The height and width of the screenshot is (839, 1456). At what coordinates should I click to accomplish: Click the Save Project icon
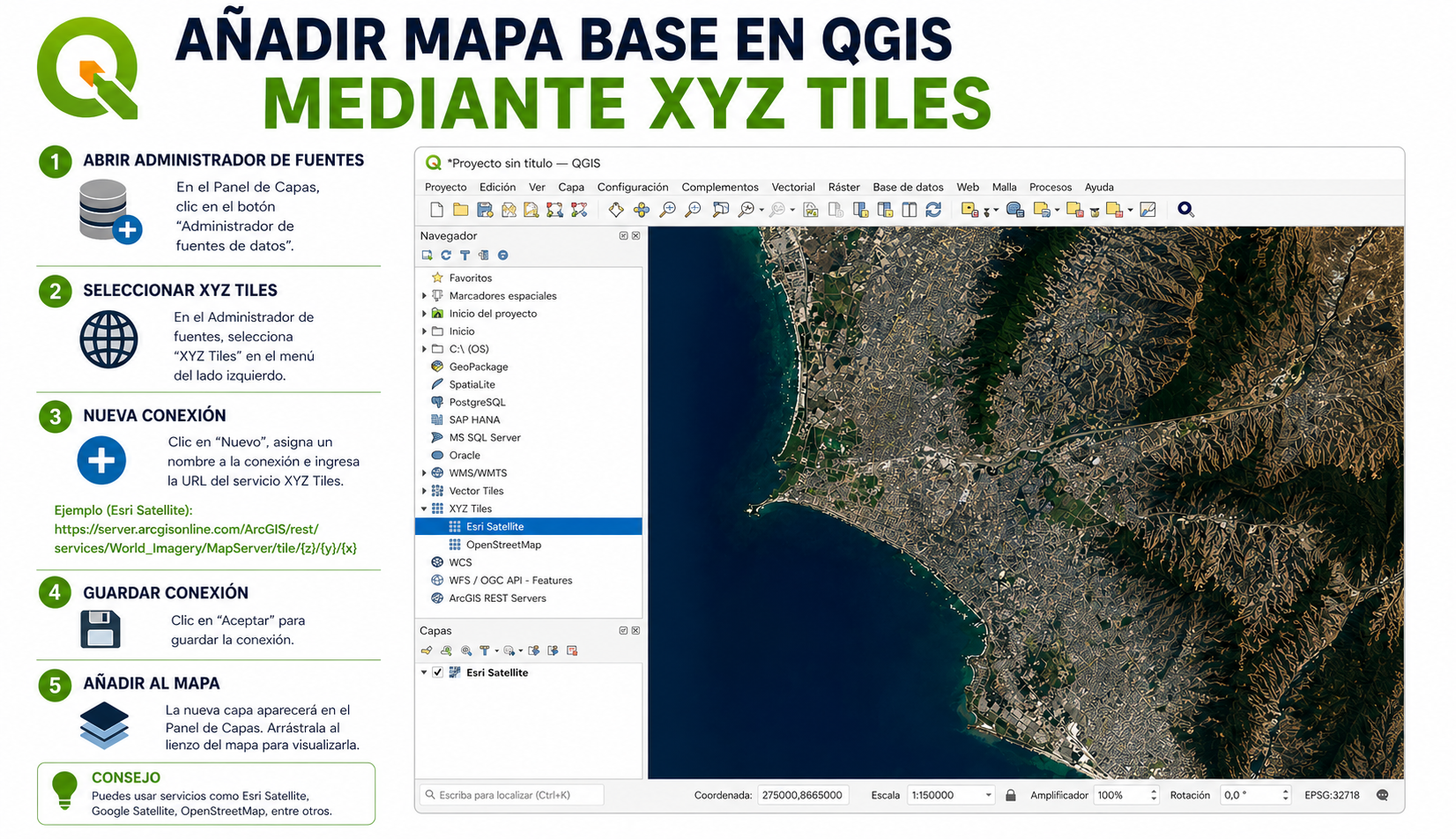485,210
